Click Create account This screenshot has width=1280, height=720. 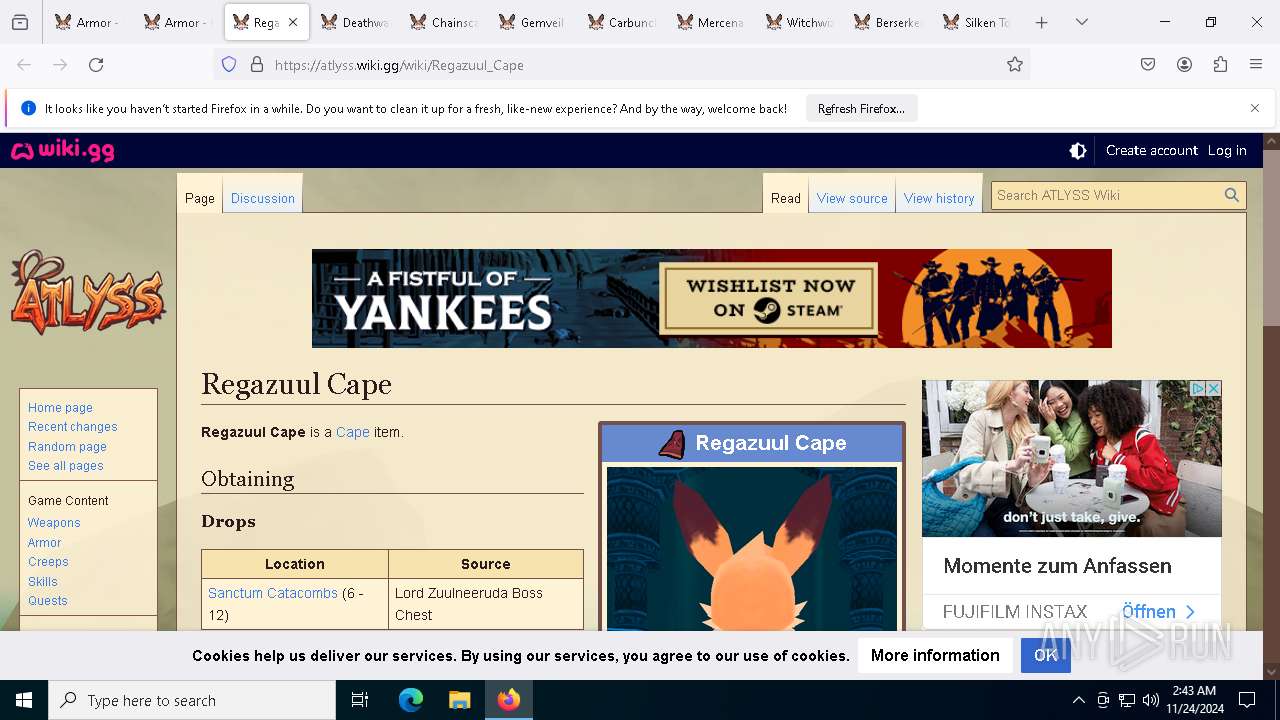pyautogui.click(x=1151, y=150)
